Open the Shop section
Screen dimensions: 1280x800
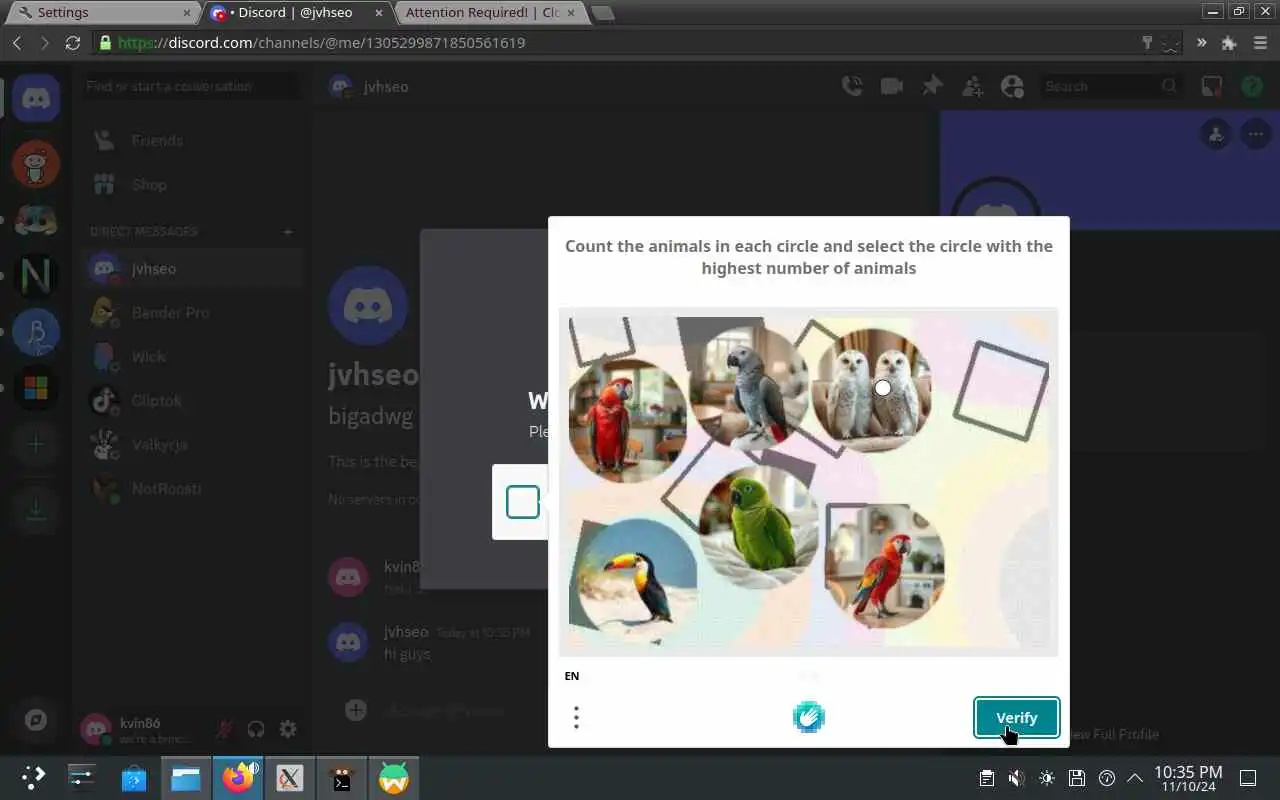[191, 185]
